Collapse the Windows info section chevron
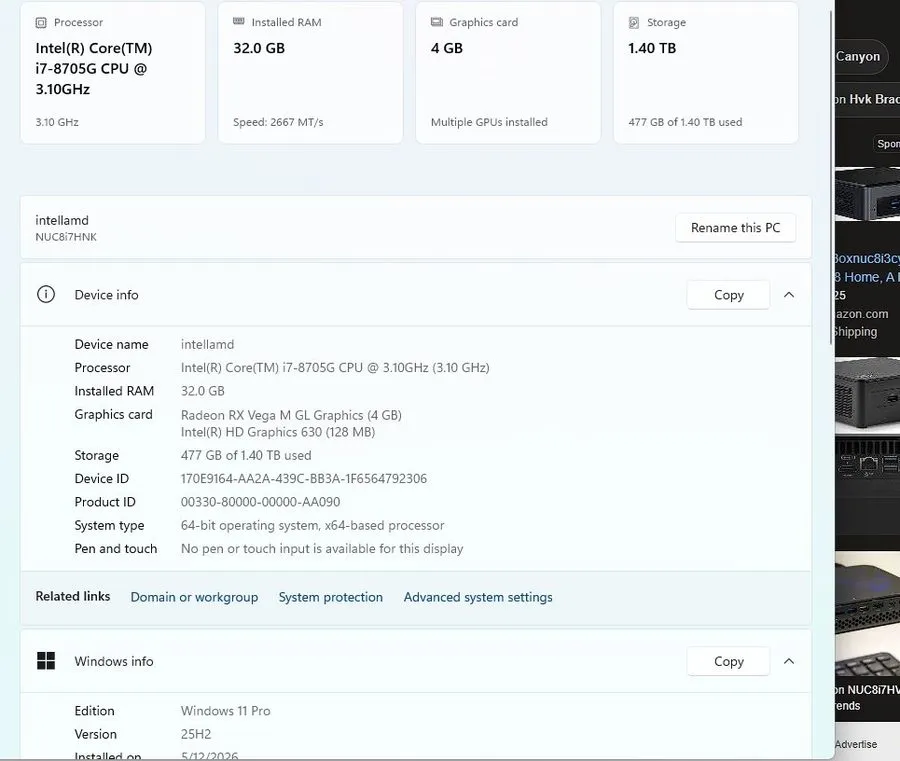Screen dimensions: 900x761 tap(789, 661)
